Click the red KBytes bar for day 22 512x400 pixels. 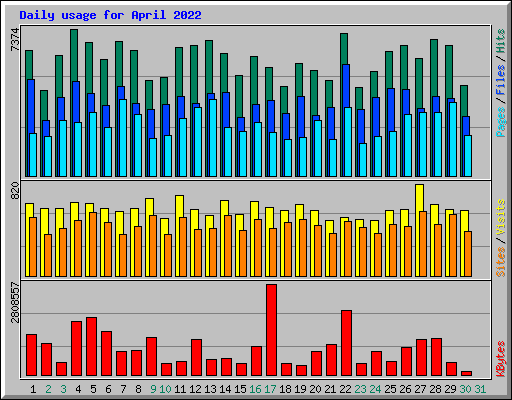tap(346, 343)
